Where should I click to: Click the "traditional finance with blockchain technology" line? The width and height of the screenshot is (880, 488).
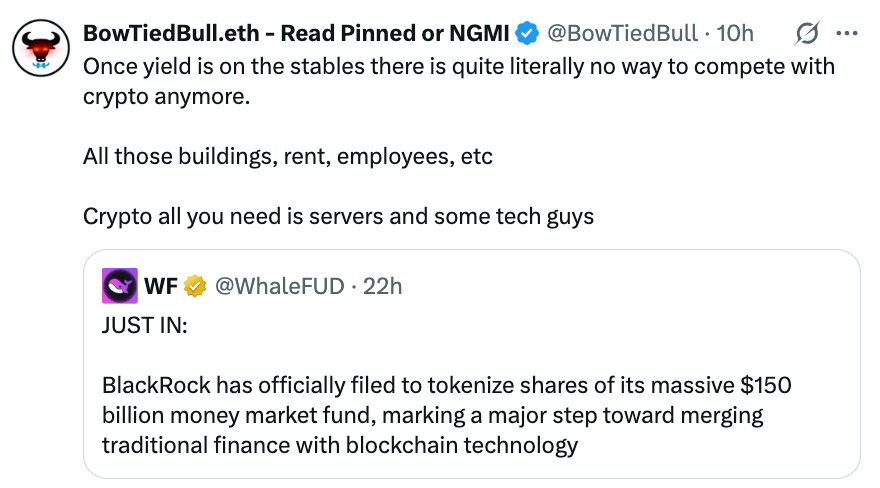(x=340, y=444)
